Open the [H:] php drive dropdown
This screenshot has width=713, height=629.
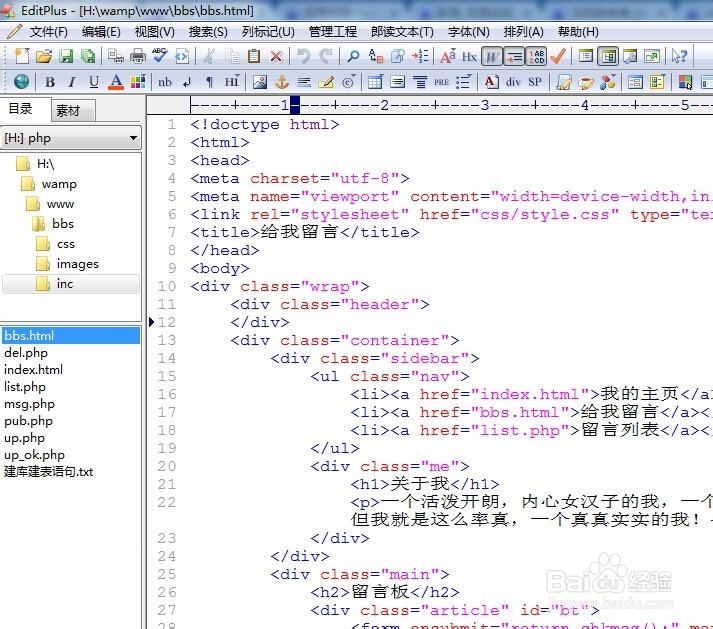click(x=71, y=138)
